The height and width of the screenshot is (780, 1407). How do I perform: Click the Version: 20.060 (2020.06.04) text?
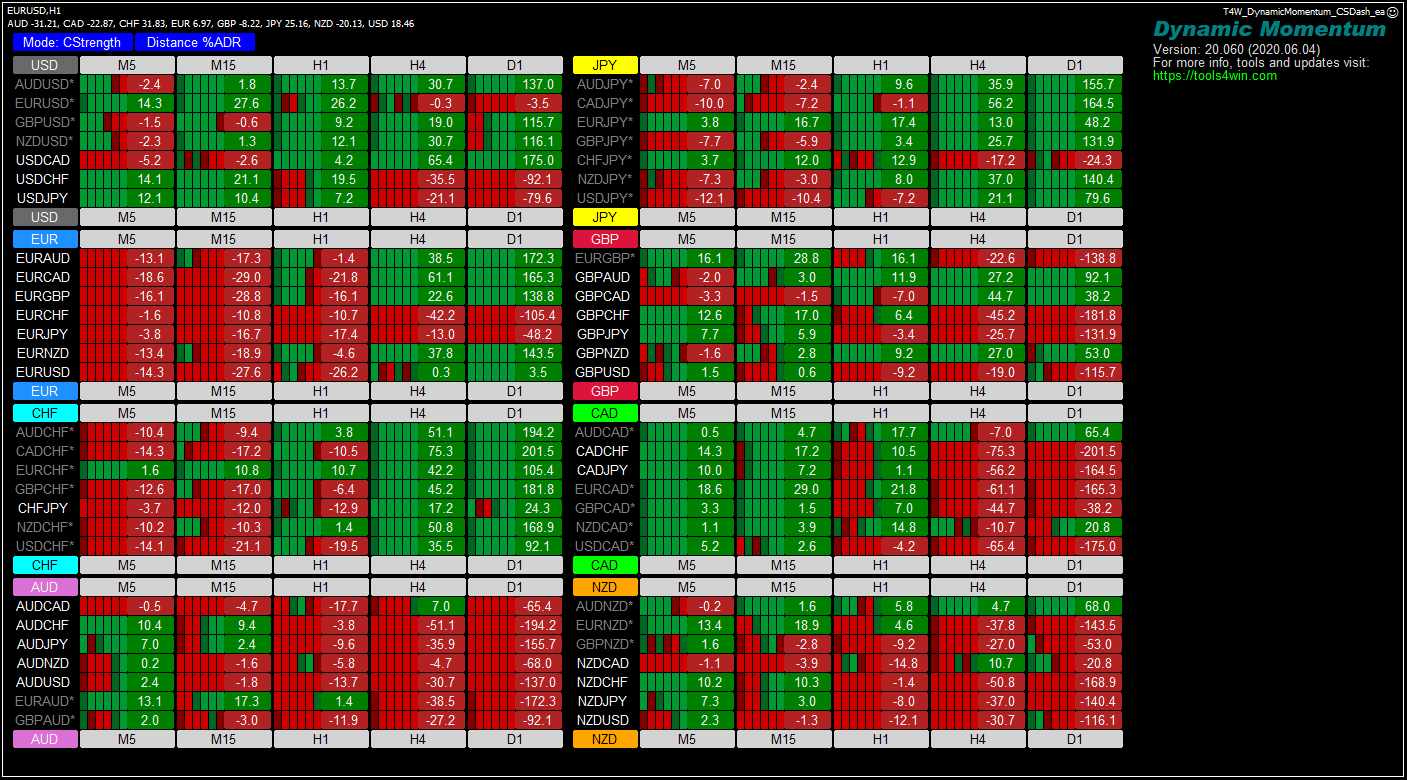point(1236,49)
